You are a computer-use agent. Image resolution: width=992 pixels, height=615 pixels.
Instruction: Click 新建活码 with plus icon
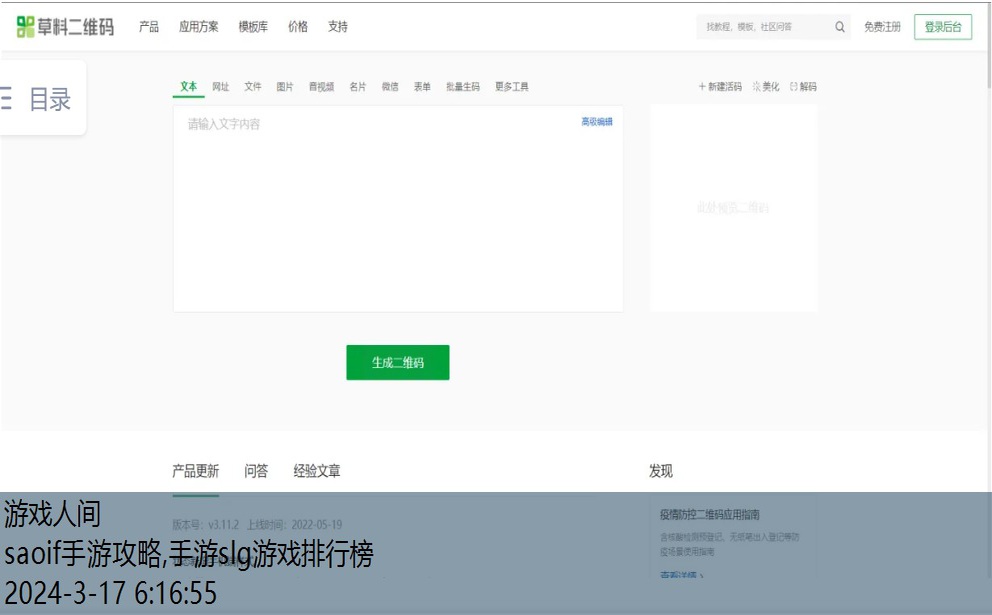pyautogui.click(x=720, y=87)
